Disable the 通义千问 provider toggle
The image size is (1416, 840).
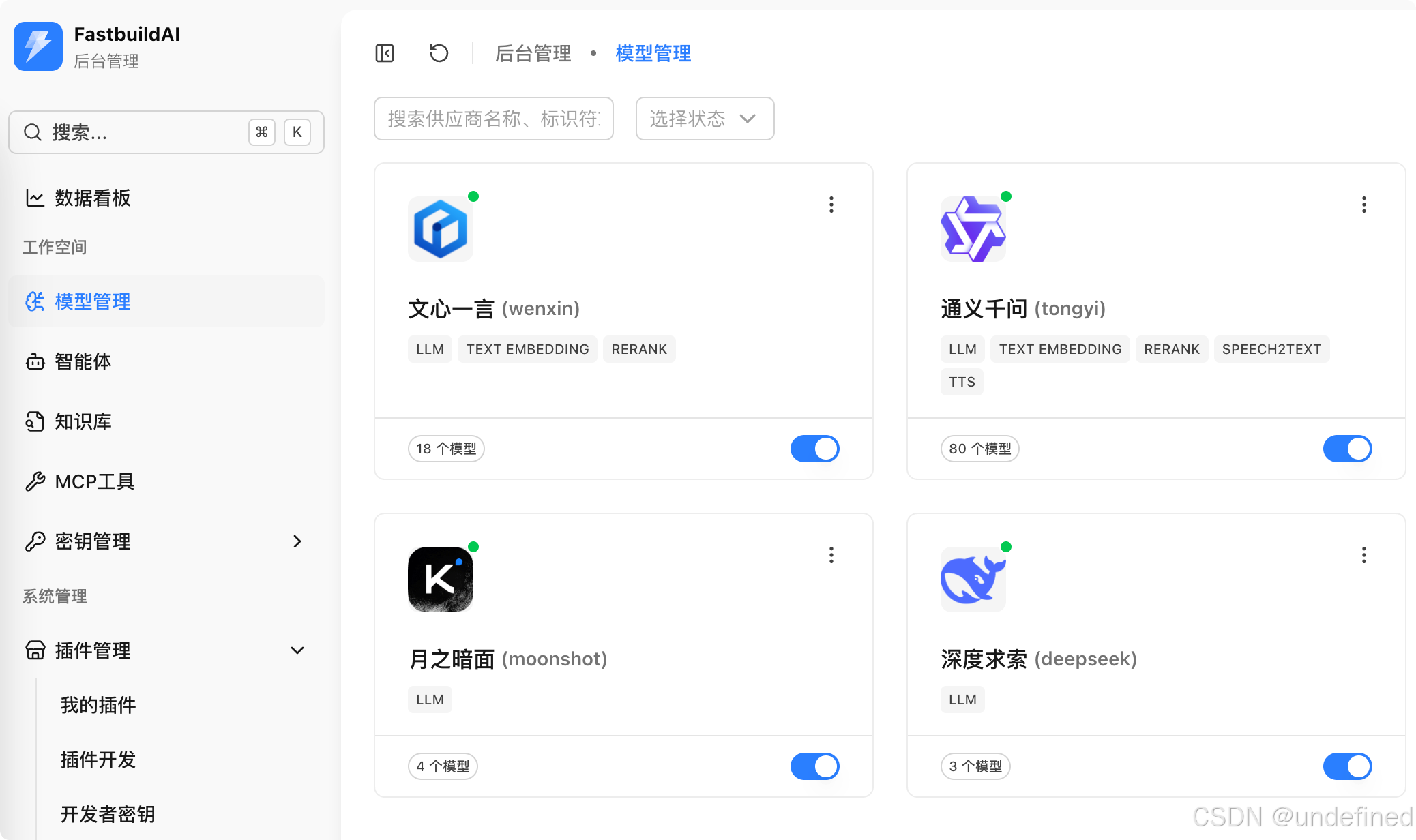[1347, 449]
